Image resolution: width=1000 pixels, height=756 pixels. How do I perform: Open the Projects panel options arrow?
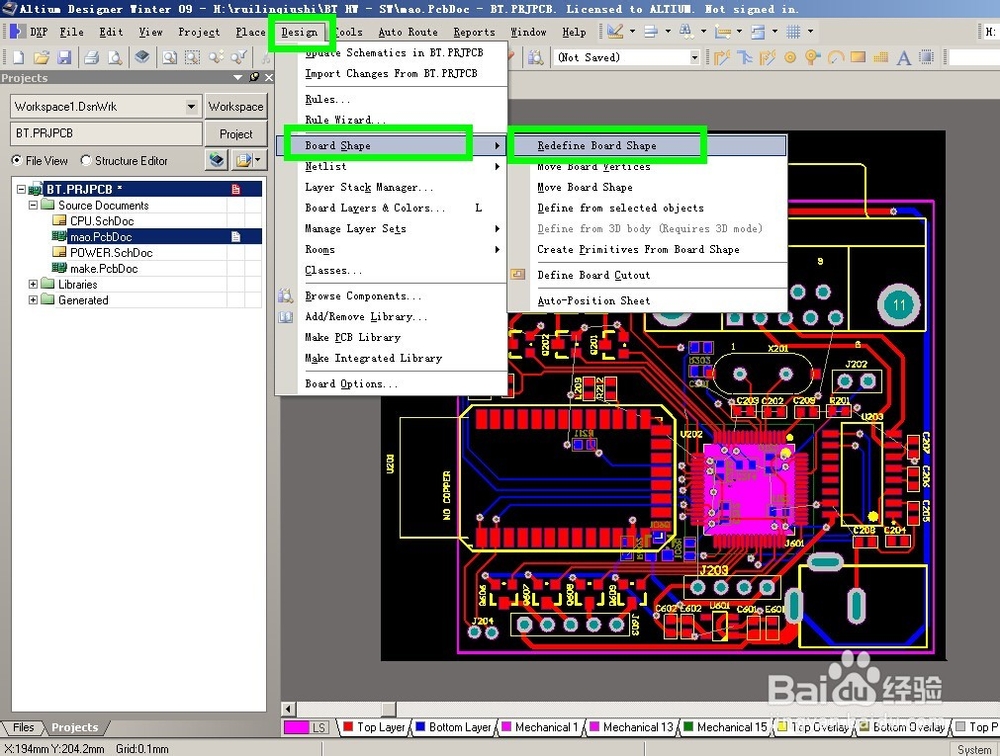pyautogui.click(x=238, y=77)
